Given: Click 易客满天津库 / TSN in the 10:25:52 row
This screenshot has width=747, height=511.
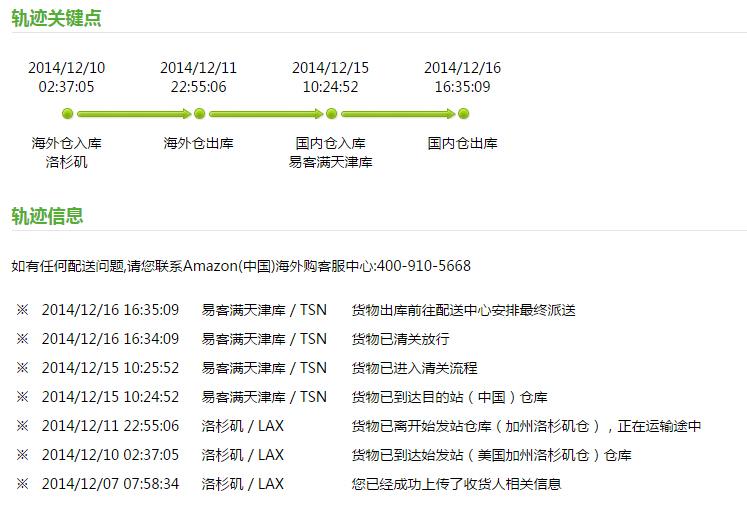Looking at the screenshot, I should tap(264, 368).
